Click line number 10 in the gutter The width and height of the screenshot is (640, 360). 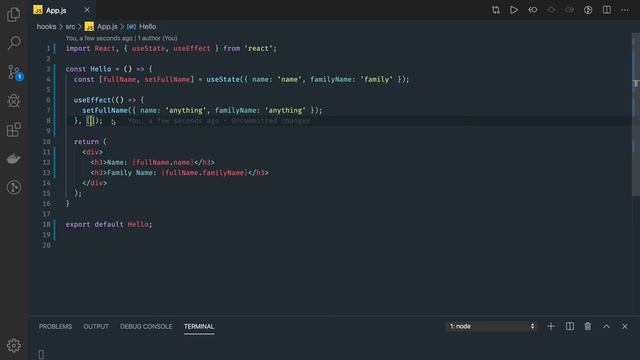pos(47,142)
